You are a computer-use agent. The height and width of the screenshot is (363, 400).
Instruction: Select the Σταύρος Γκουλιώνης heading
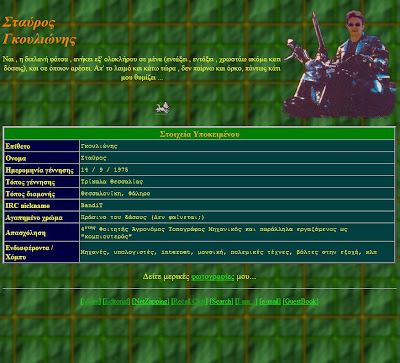(39, 31)
